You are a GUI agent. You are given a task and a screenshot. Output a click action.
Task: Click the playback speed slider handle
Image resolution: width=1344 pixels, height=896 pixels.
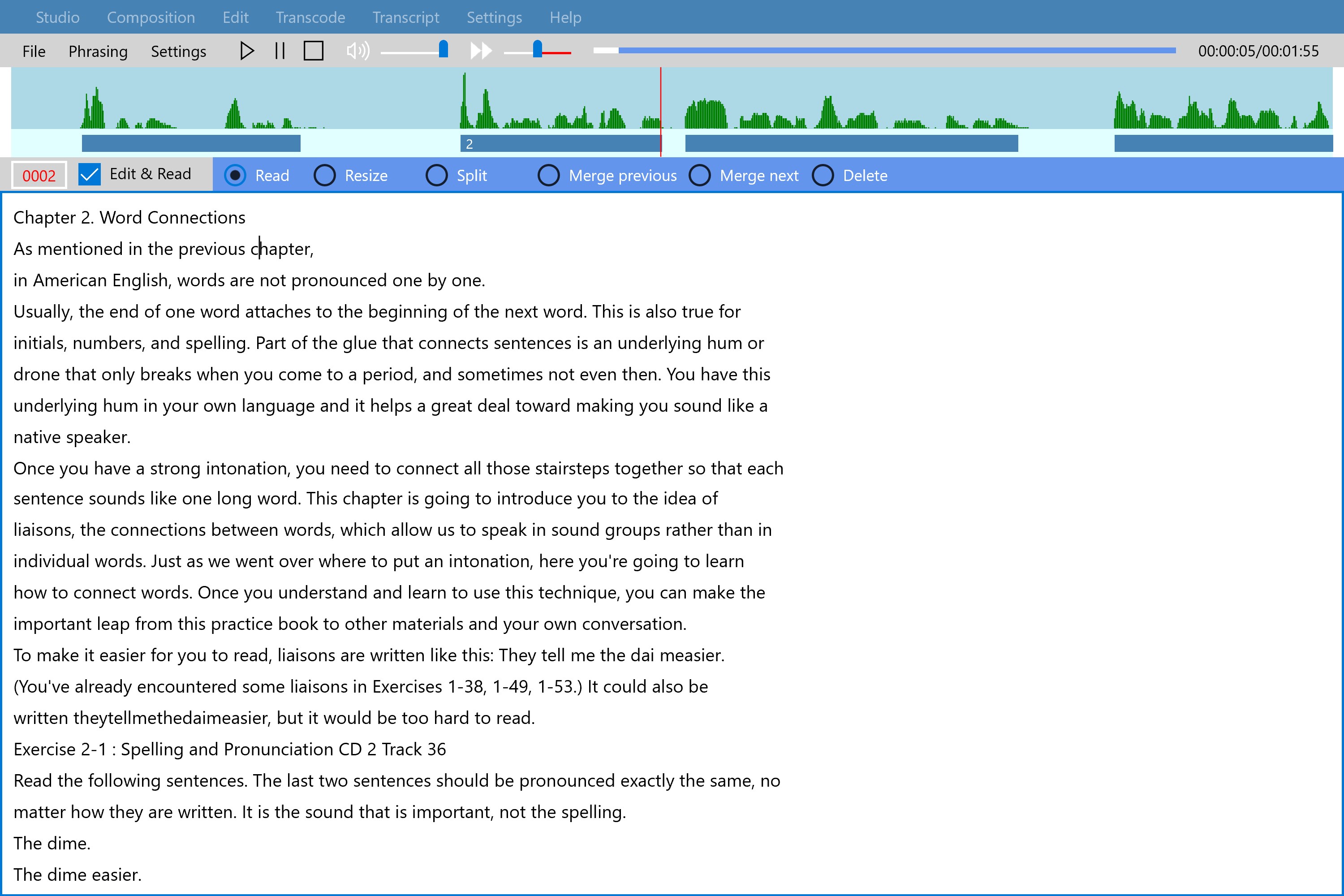537,50
